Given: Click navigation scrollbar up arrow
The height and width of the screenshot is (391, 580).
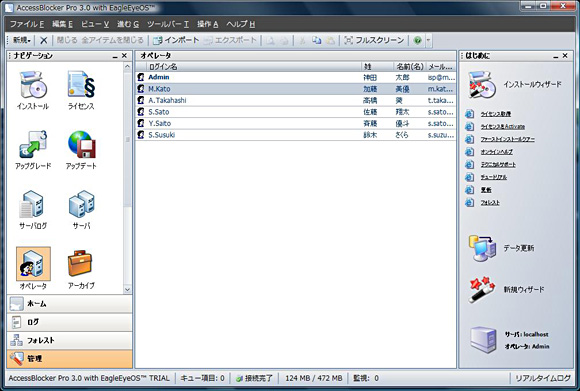Looking at the screenshot, I should 127,67.
